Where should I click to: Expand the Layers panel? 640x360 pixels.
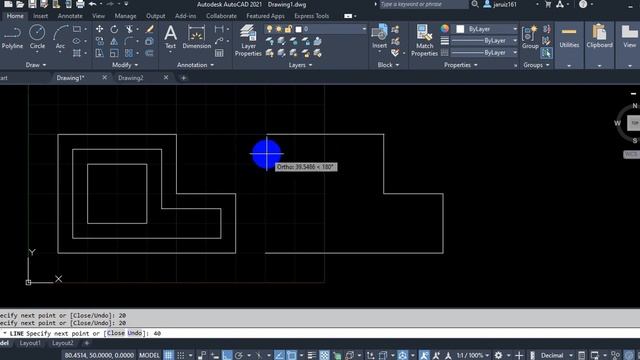click(x=300, y=65)
